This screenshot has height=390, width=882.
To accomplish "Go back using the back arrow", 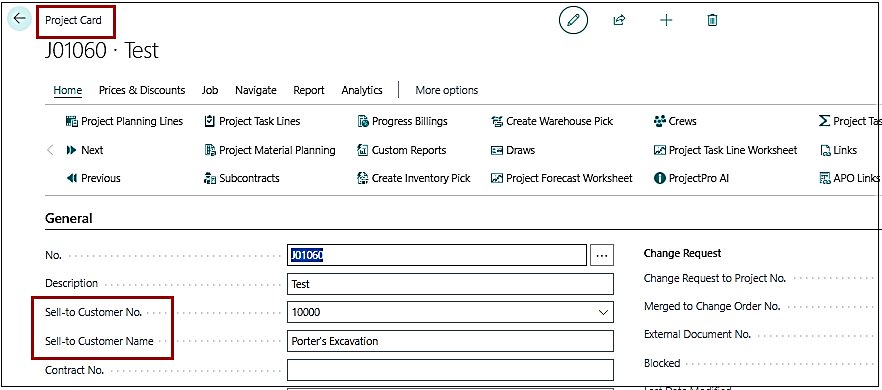I will click(19, 19).
